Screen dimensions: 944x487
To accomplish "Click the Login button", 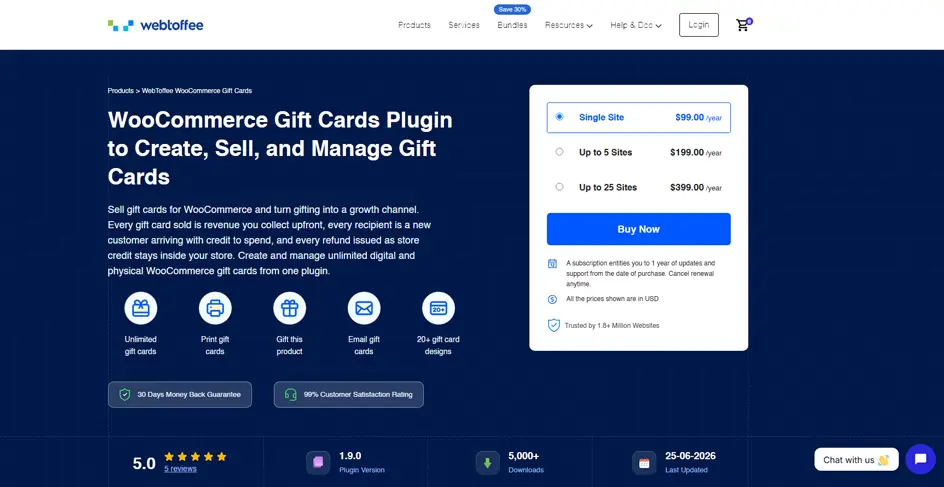I will pyautogui.click(x=698, y=25).
